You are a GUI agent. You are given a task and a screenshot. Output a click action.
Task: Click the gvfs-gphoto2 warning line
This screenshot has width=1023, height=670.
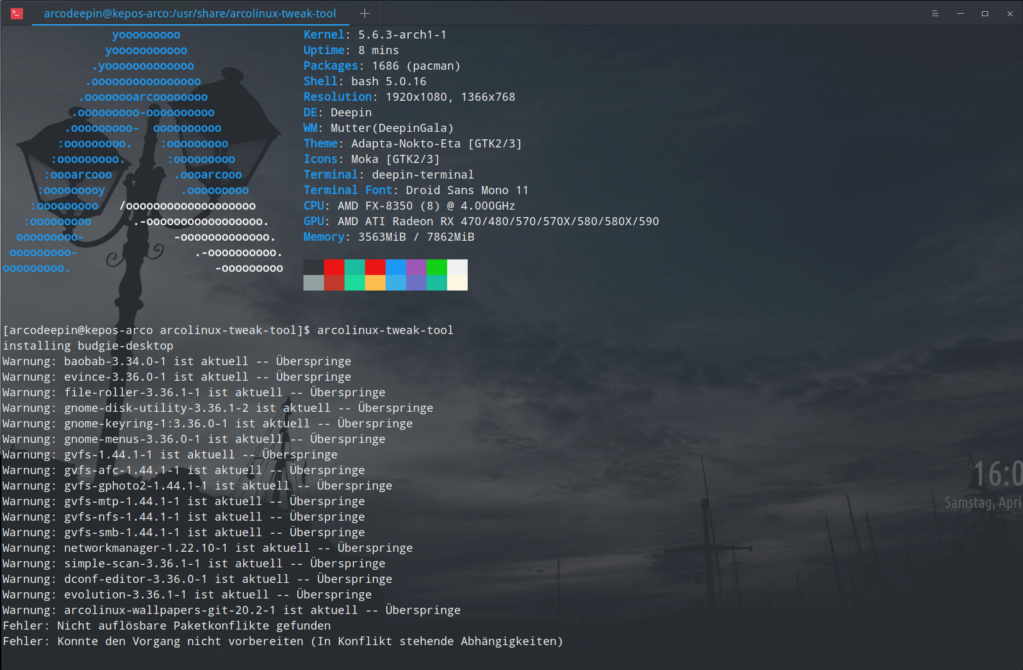(198, 486)
